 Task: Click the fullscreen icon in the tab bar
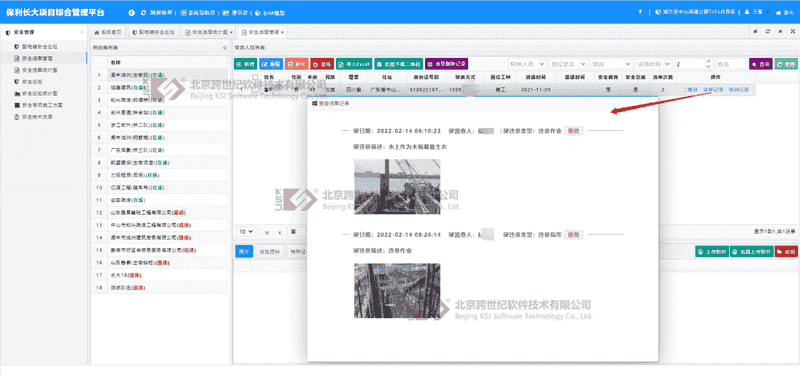[792, 32]
